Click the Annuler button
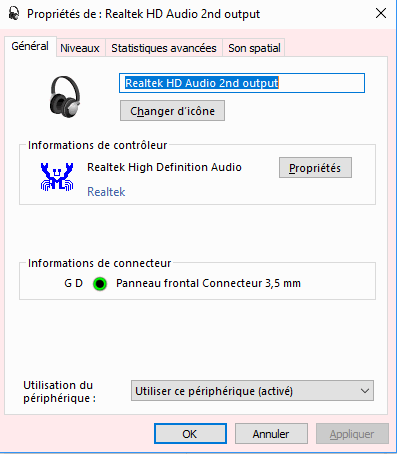Viewport: 397px width, 454px height. coord(271,434)
